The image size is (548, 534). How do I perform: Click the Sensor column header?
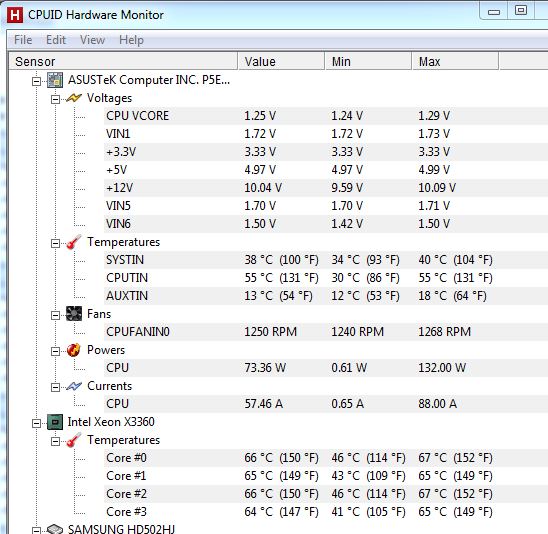click(x=123, y=62)
